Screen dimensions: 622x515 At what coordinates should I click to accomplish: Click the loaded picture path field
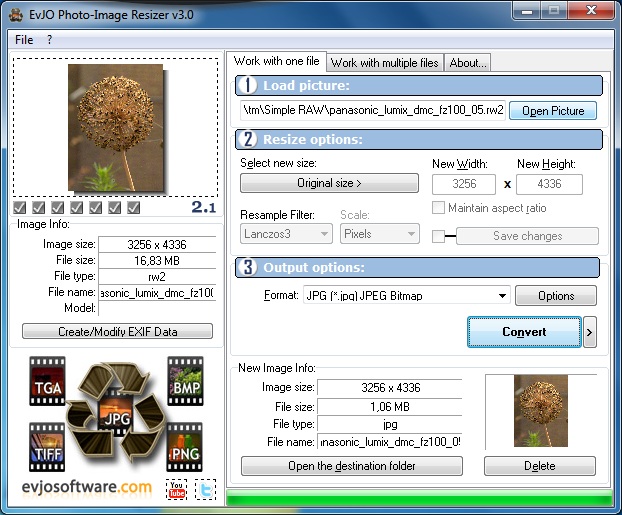(x=373, y=110)
